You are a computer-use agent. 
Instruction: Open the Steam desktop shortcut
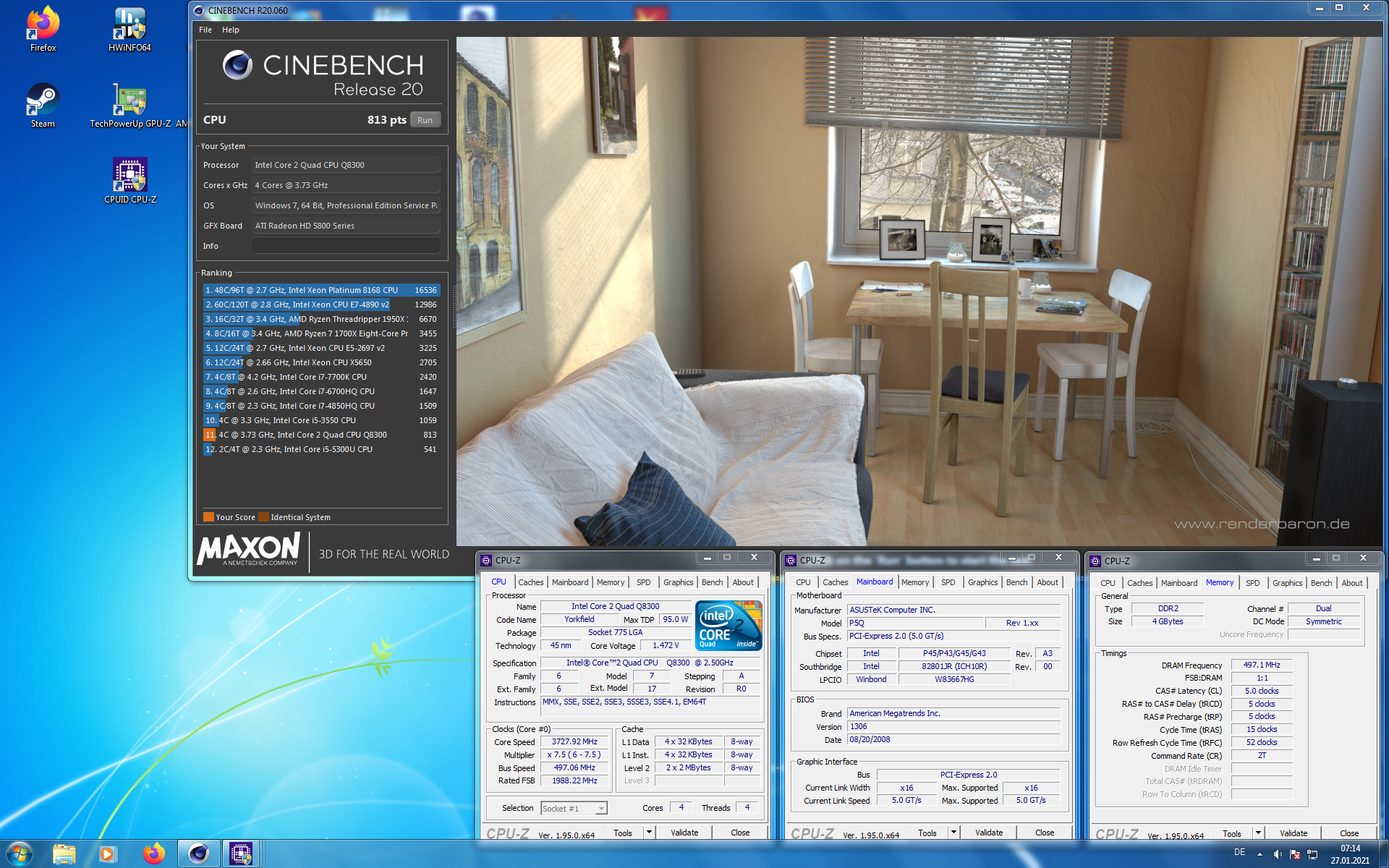(43, 105)
